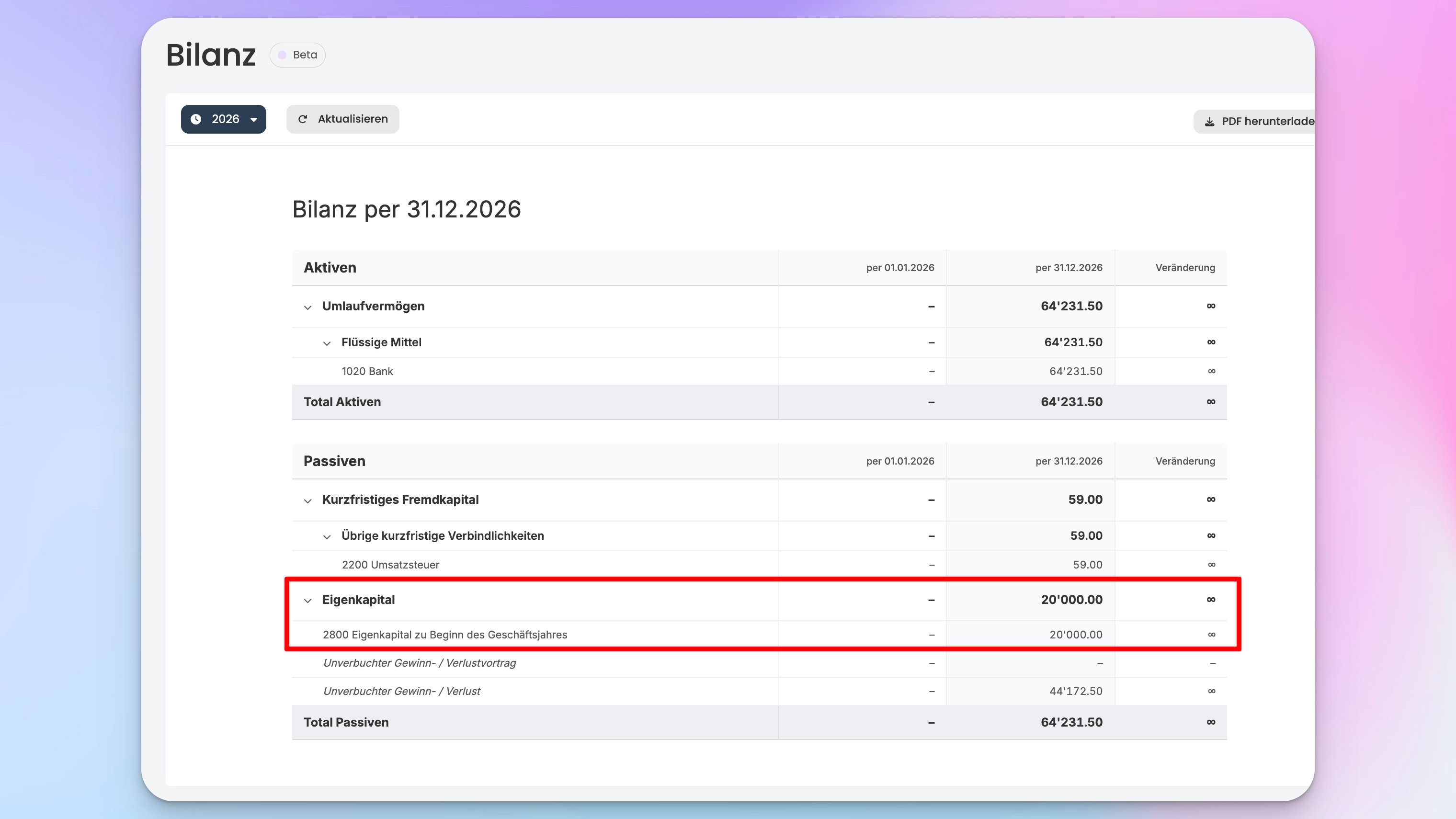Click 64'231.50 in Total Aktiven row
The height and width of the screenshot is (819, 1456).
coord(1072,402)
